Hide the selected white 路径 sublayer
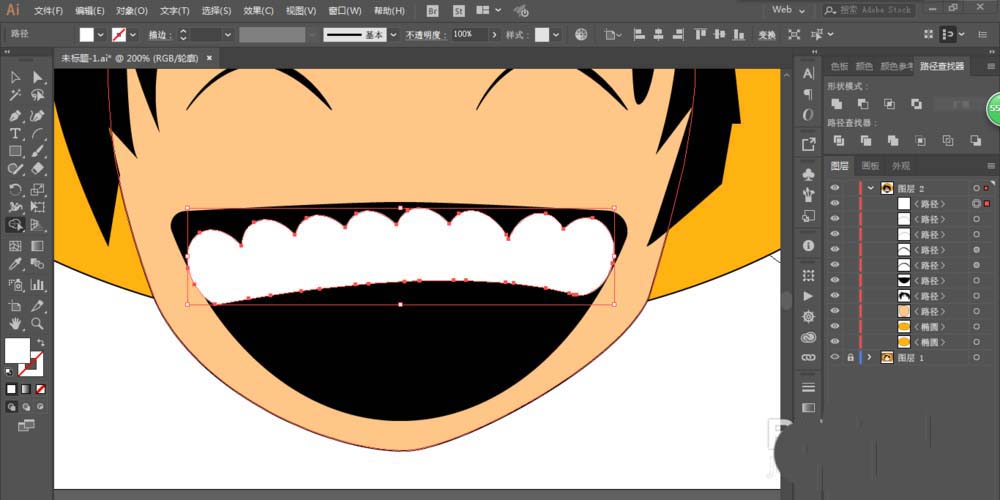The width and height of the screenshot is (1000, 500). pos(835,203)
